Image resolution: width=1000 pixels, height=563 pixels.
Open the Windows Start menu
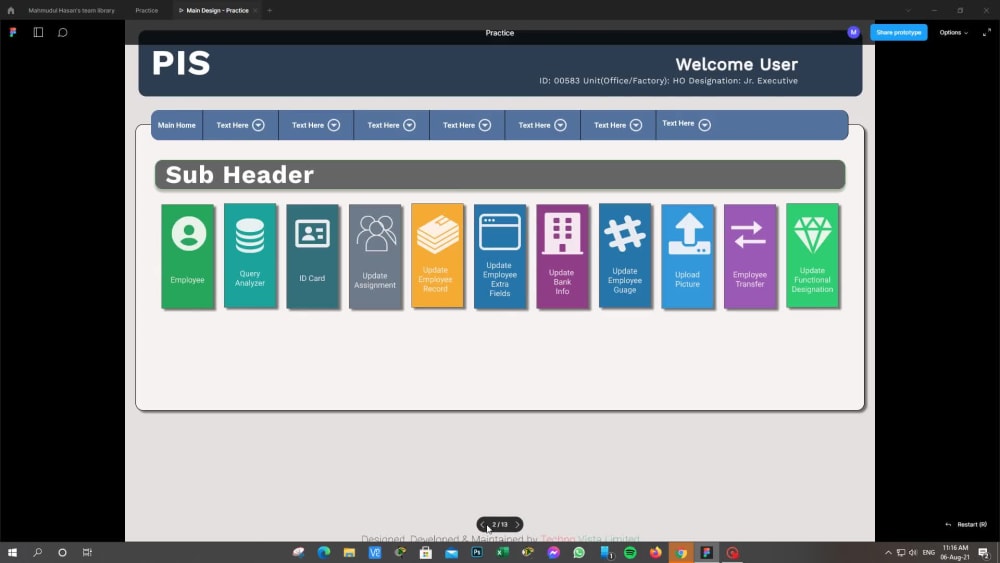(12, 552)
